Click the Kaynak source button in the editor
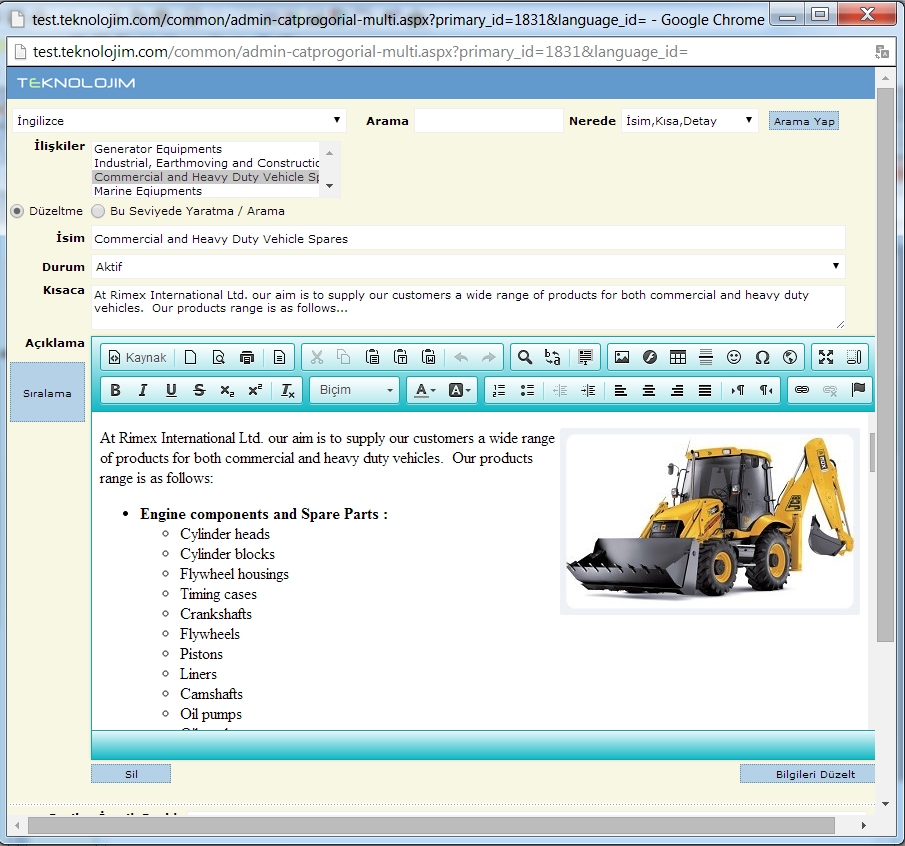Image resolution: width=905 pixels, height=846 pixels. 137,357
